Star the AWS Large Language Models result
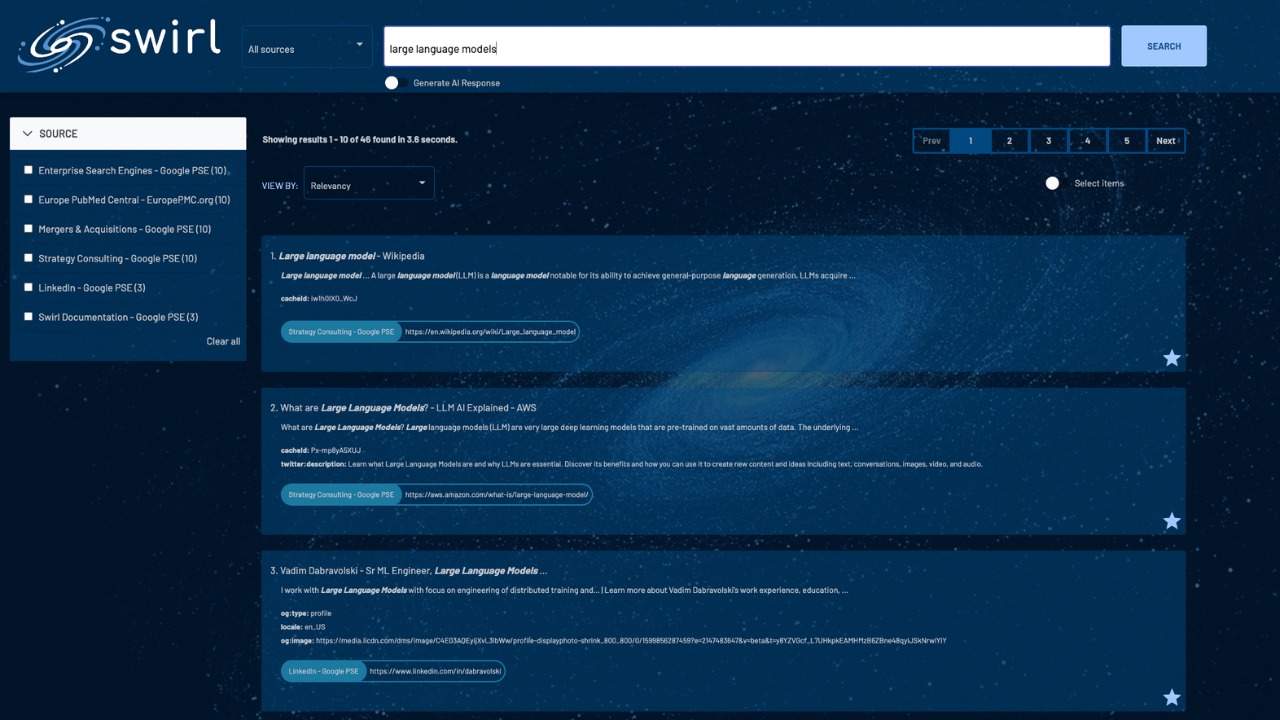1280x720 pixels. (1172, 521)
